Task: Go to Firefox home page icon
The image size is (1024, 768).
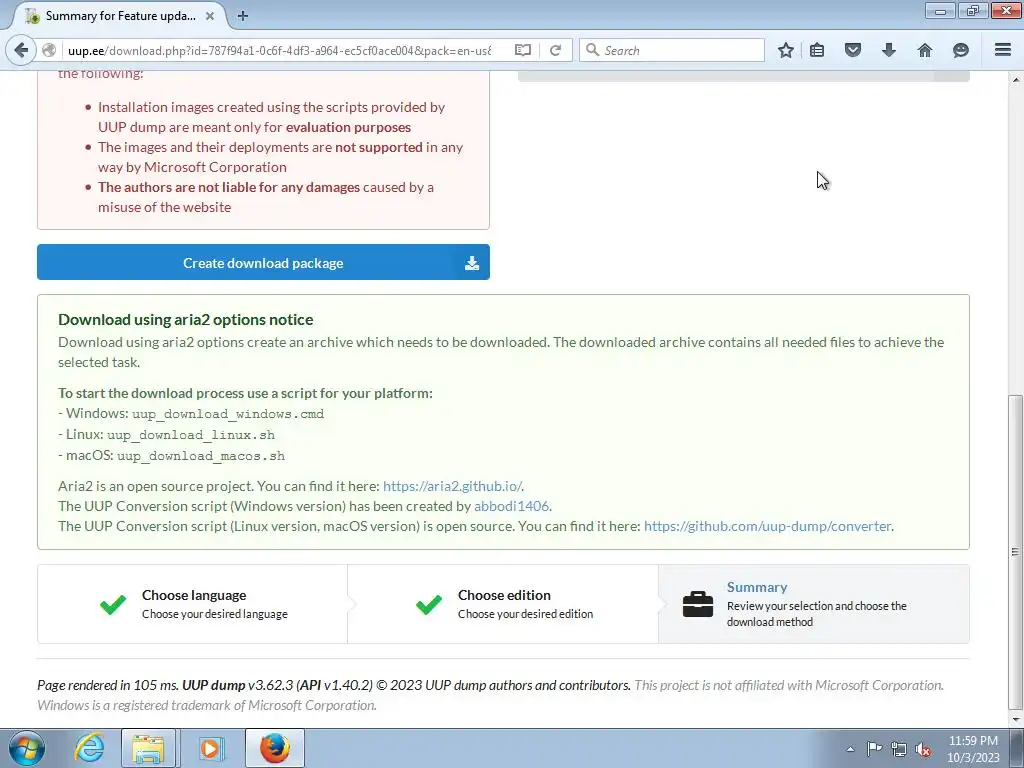Action: tap(925, 50)
